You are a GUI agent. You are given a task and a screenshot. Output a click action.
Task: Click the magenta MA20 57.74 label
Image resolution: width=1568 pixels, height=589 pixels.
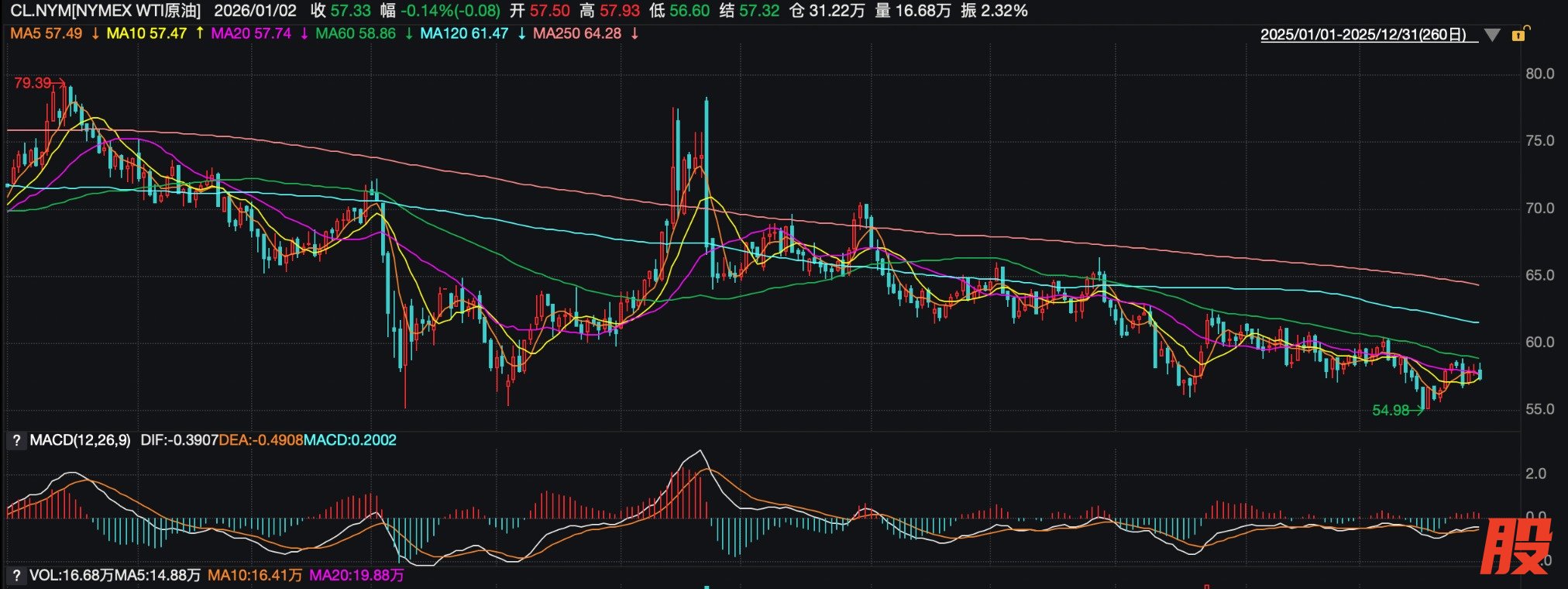click(251, 33)
